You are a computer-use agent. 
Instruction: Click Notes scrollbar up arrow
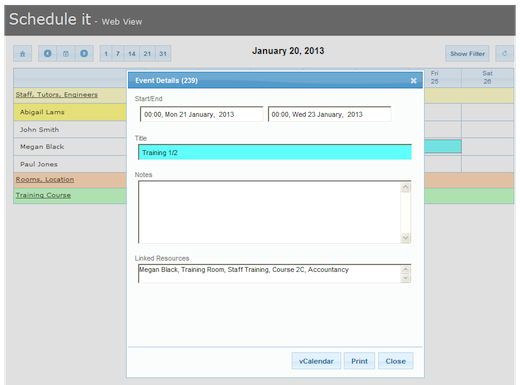point(405,187)
